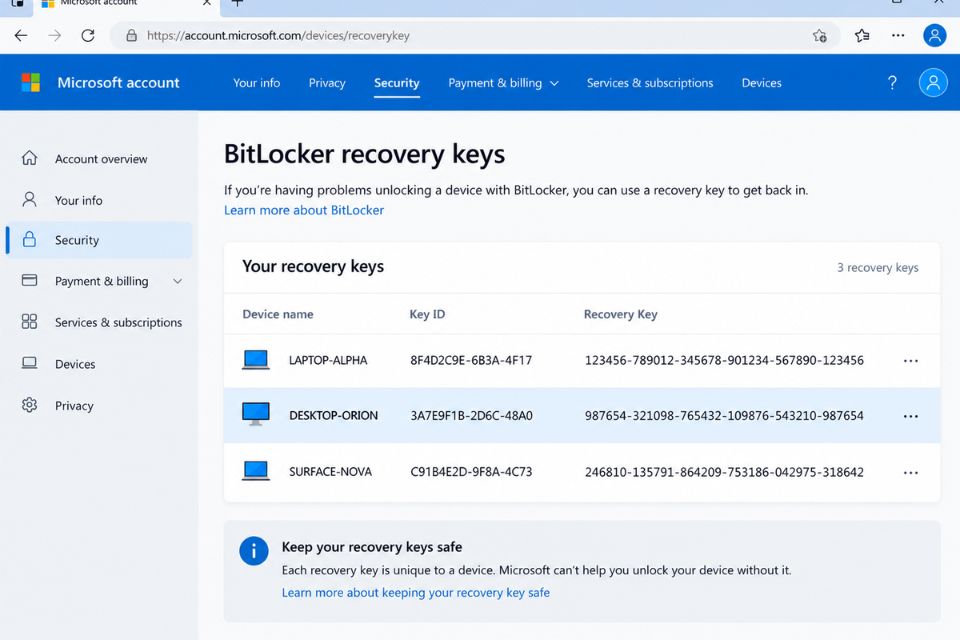
Task: Open Learn more about keeping your recovery key safe
Action: pyautogui.click(x=416, y=592)
